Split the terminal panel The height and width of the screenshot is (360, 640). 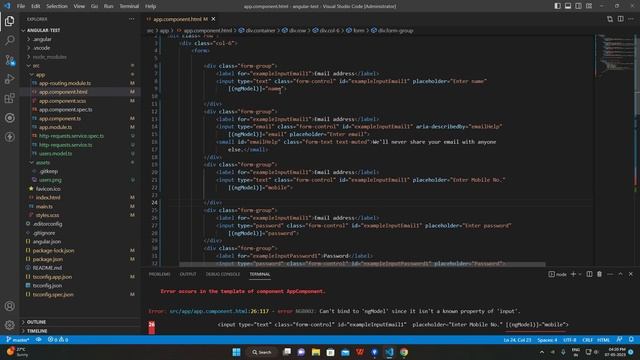coord(589,274)
